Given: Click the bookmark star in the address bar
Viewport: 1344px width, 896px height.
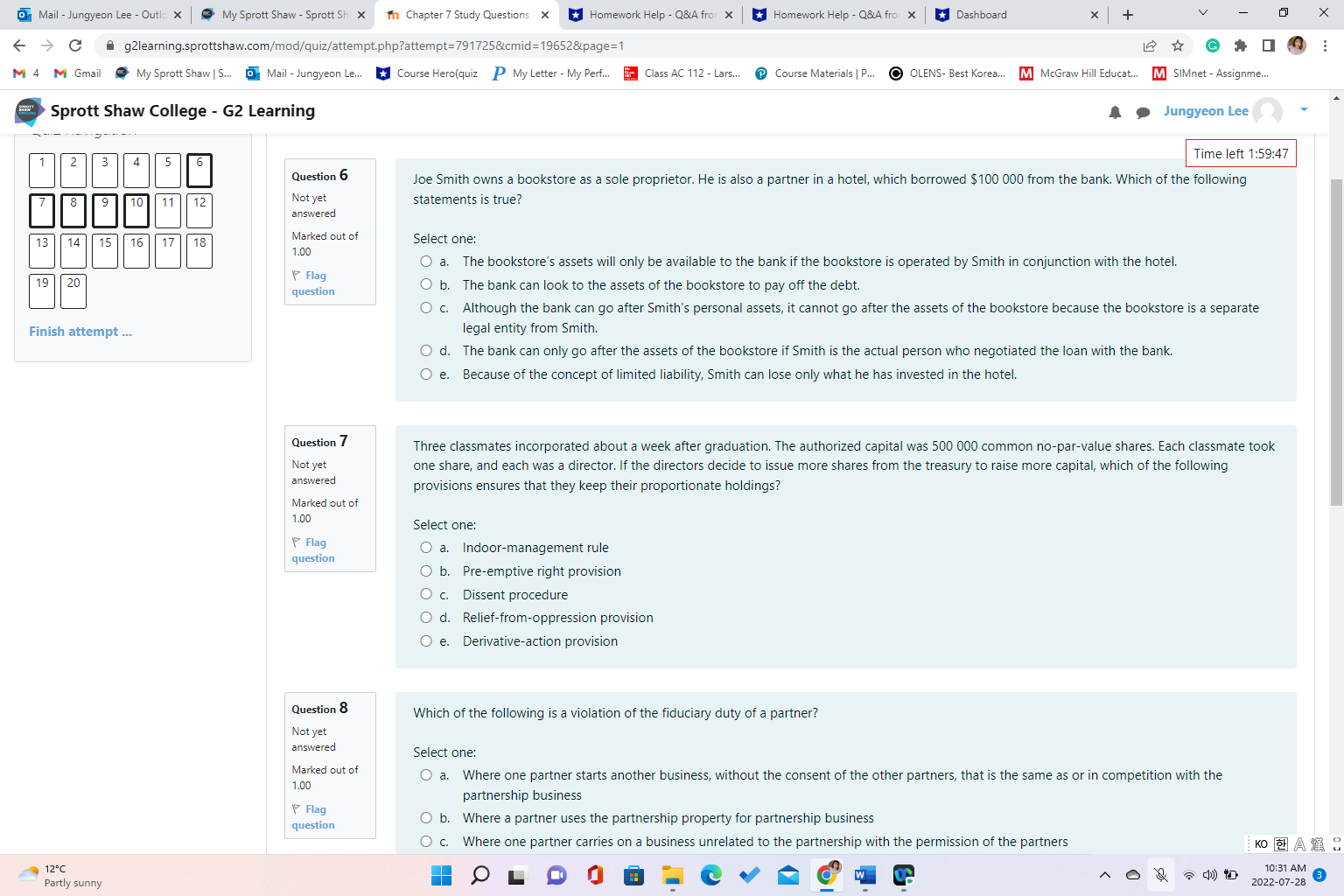Looking at the screenshot, I should [1178, 45].
